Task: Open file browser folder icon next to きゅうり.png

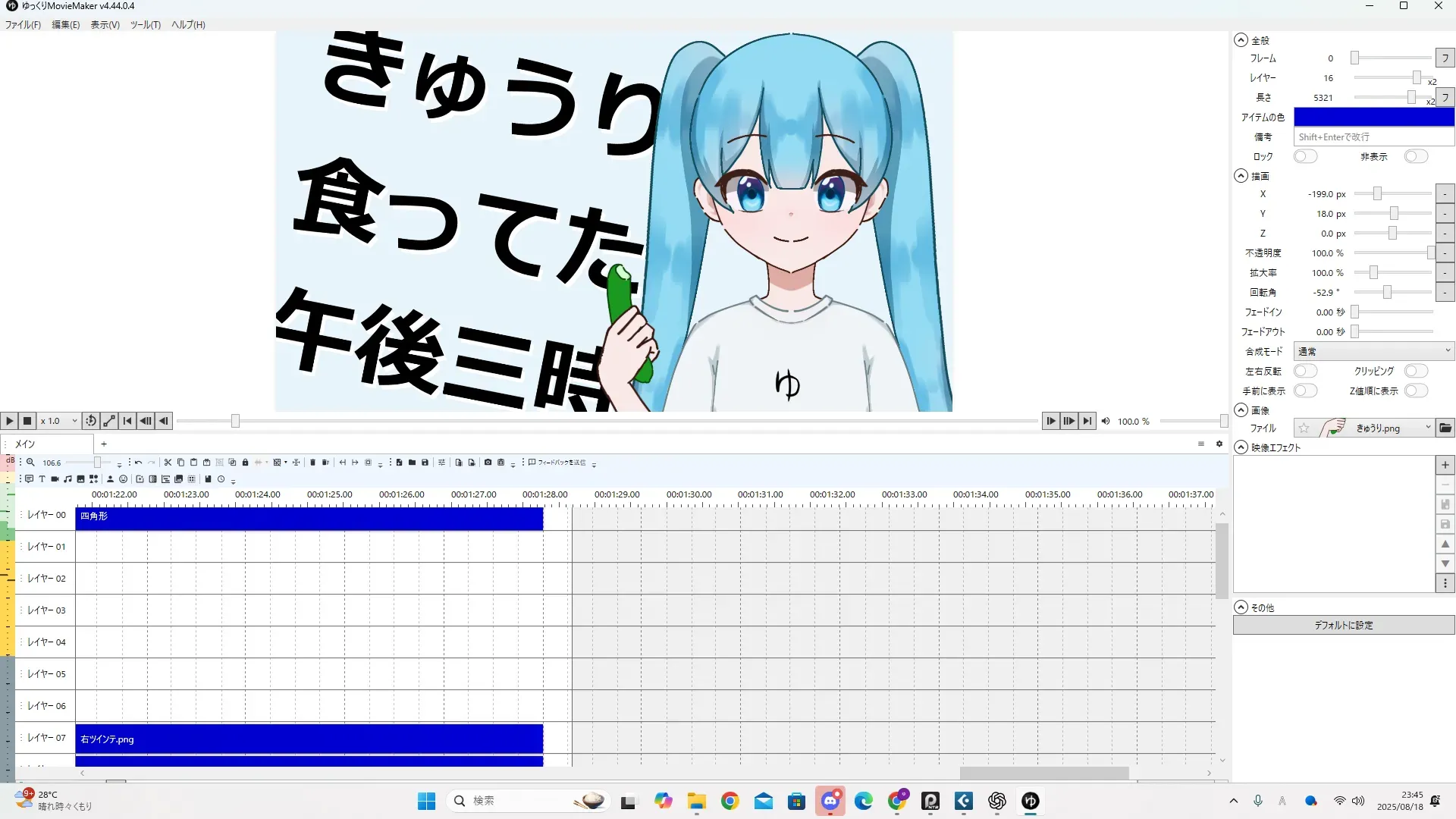Action: (x=1445, y=428)
